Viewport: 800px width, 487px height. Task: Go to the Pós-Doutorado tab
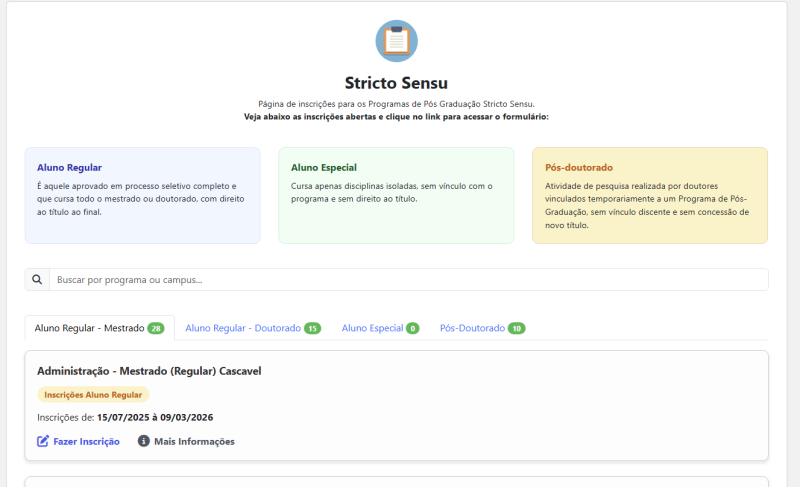pos(473,328)
